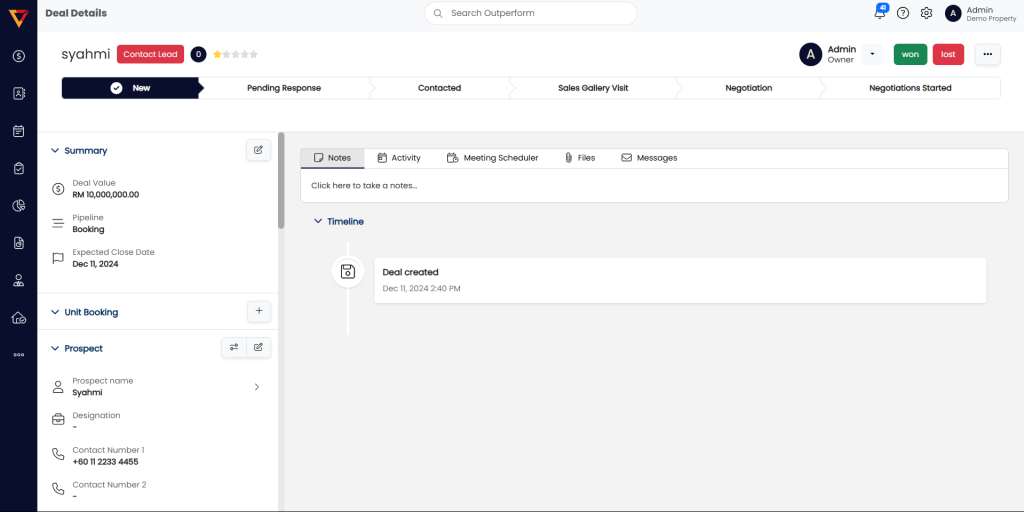Mark the deal as won
1024x512 pixels.
pos(910,54)
